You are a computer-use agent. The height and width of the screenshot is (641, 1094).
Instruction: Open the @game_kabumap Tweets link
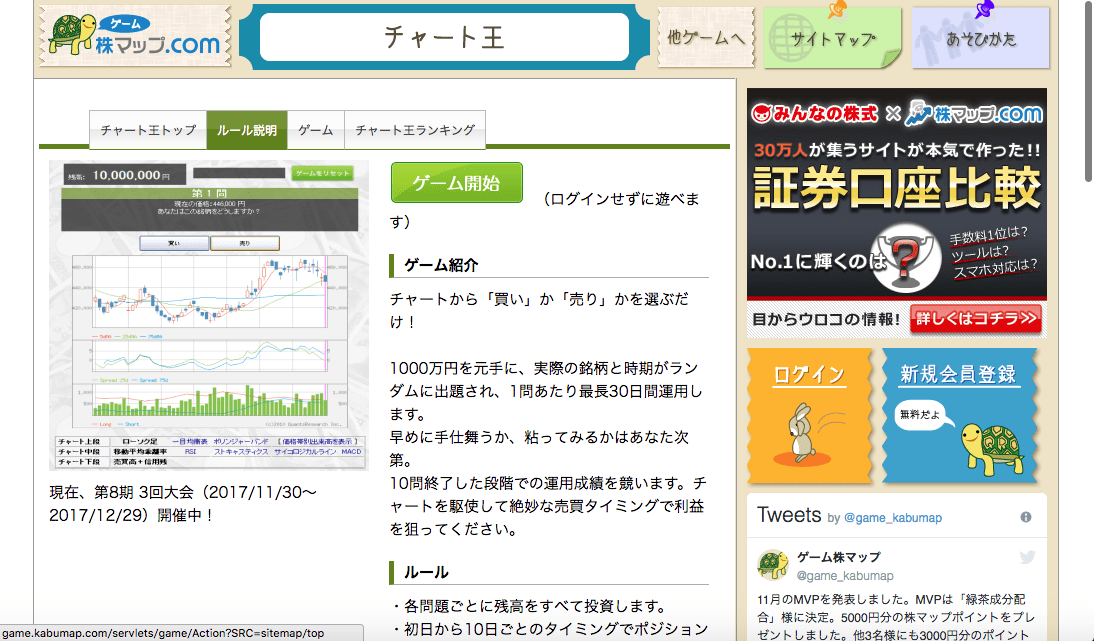point(893,518)
